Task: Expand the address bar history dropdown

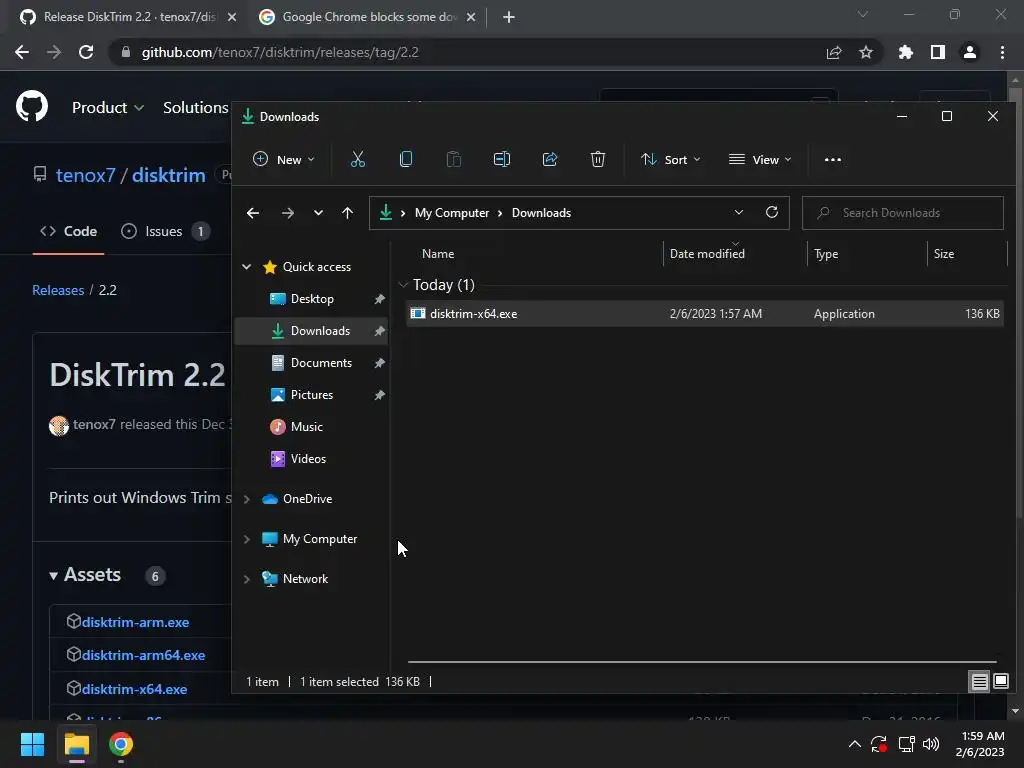Action: click(x=739, y=212)
